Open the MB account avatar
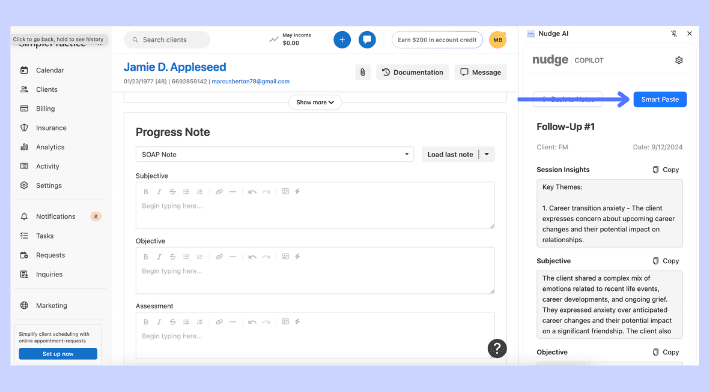Screen dimensions: 710x392 [x=498, y=40]
